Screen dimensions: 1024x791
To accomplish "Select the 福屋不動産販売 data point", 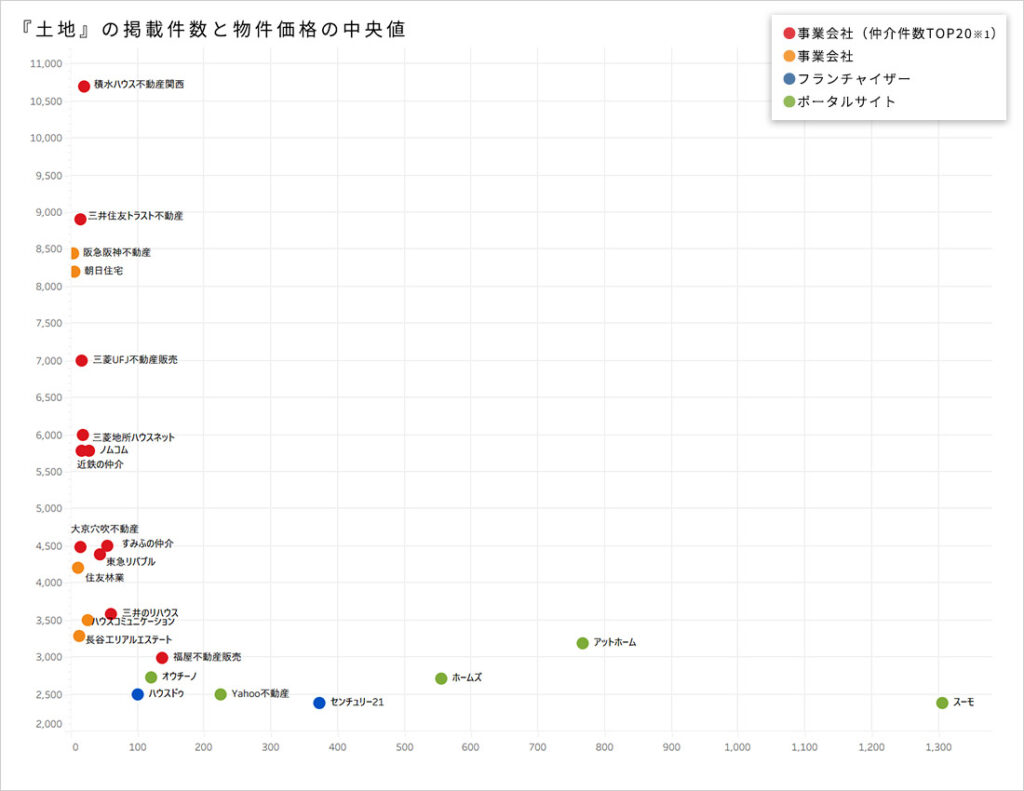I will [x=162, y=658].
